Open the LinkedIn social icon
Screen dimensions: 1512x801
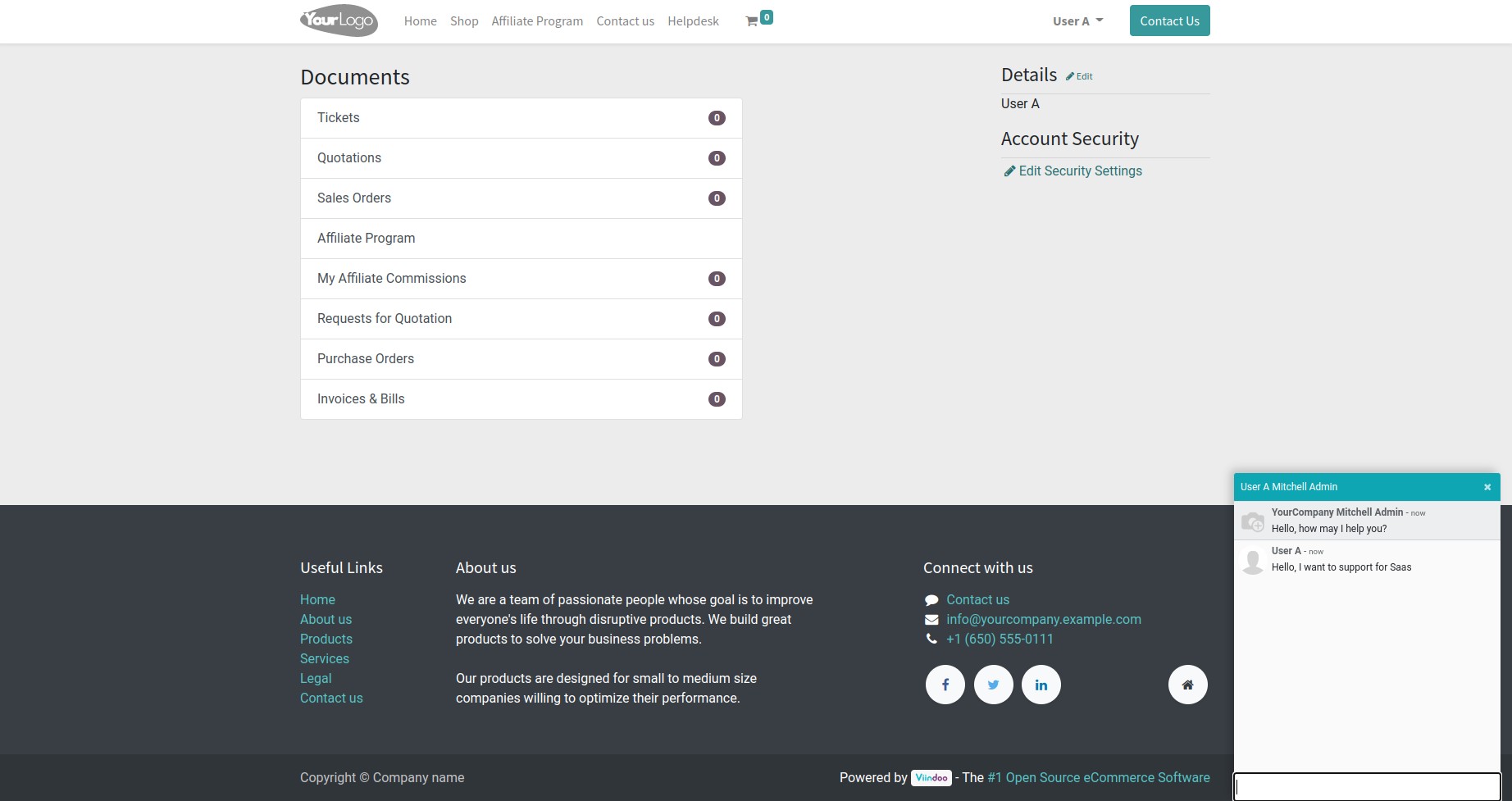tap(1041, 685)
